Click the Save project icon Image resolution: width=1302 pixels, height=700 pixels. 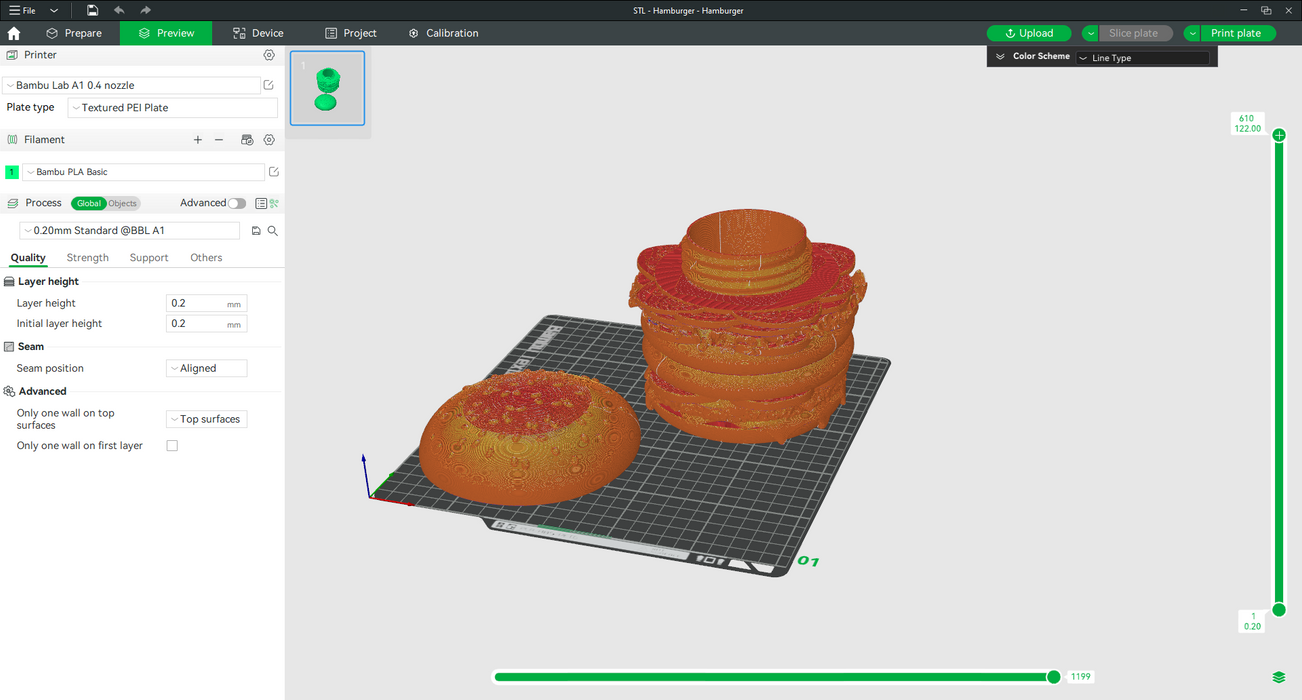coord(92,10)
